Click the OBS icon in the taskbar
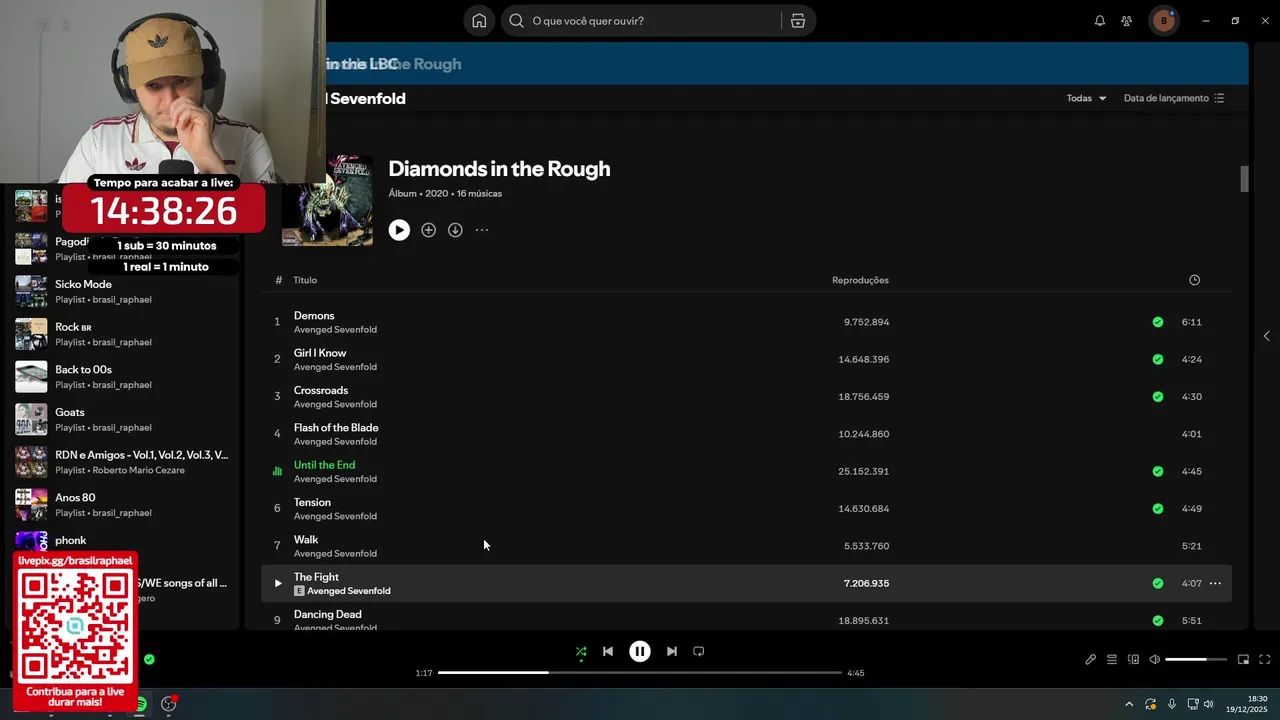Viewport: 1280px width, 720px height. 169,704
